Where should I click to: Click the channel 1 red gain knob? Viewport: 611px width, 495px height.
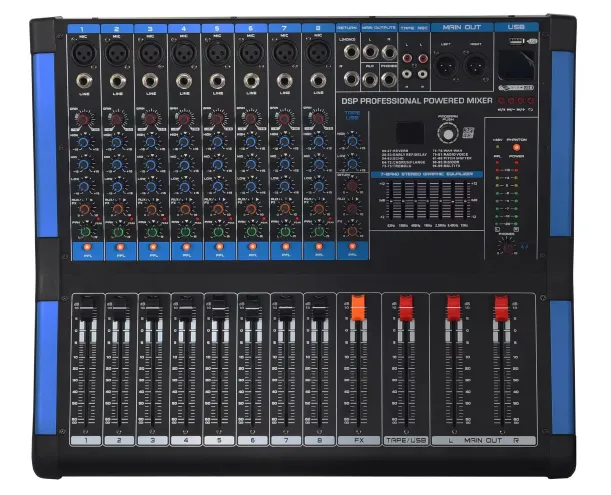point(85,120)
